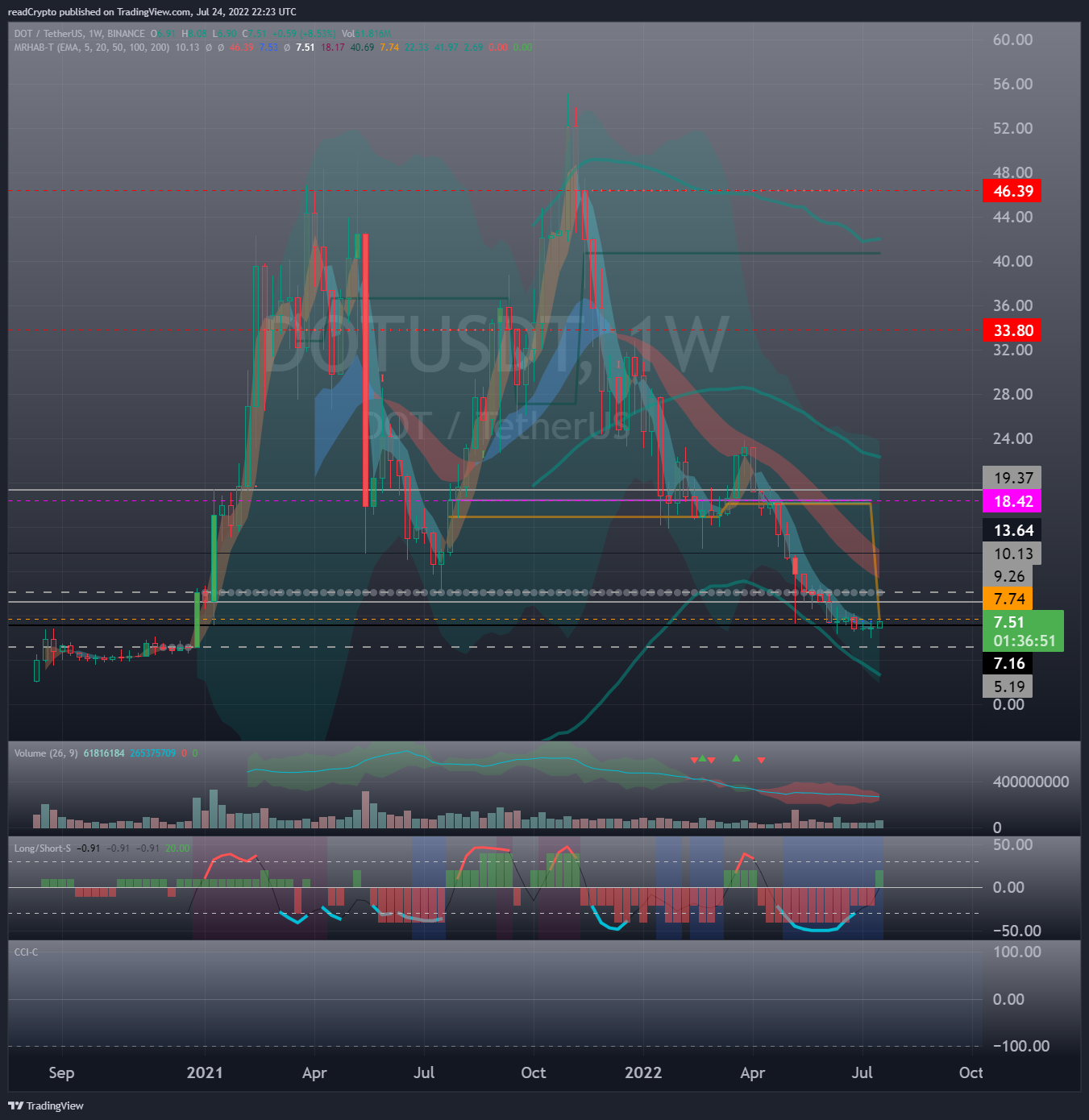The image size is (1089, 1120).
Task: Click the gray 10.13 price label
Action: [x=1012, y=554]
